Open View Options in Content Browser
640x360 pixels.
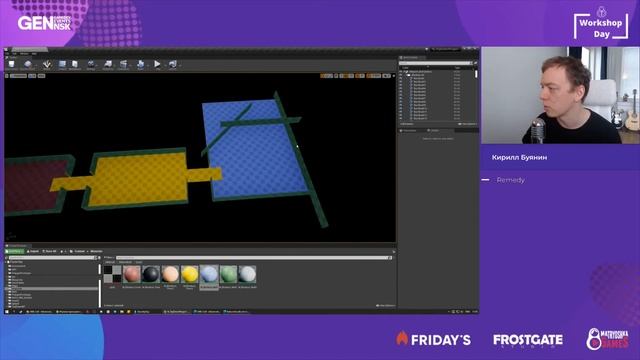click(385, 305)
